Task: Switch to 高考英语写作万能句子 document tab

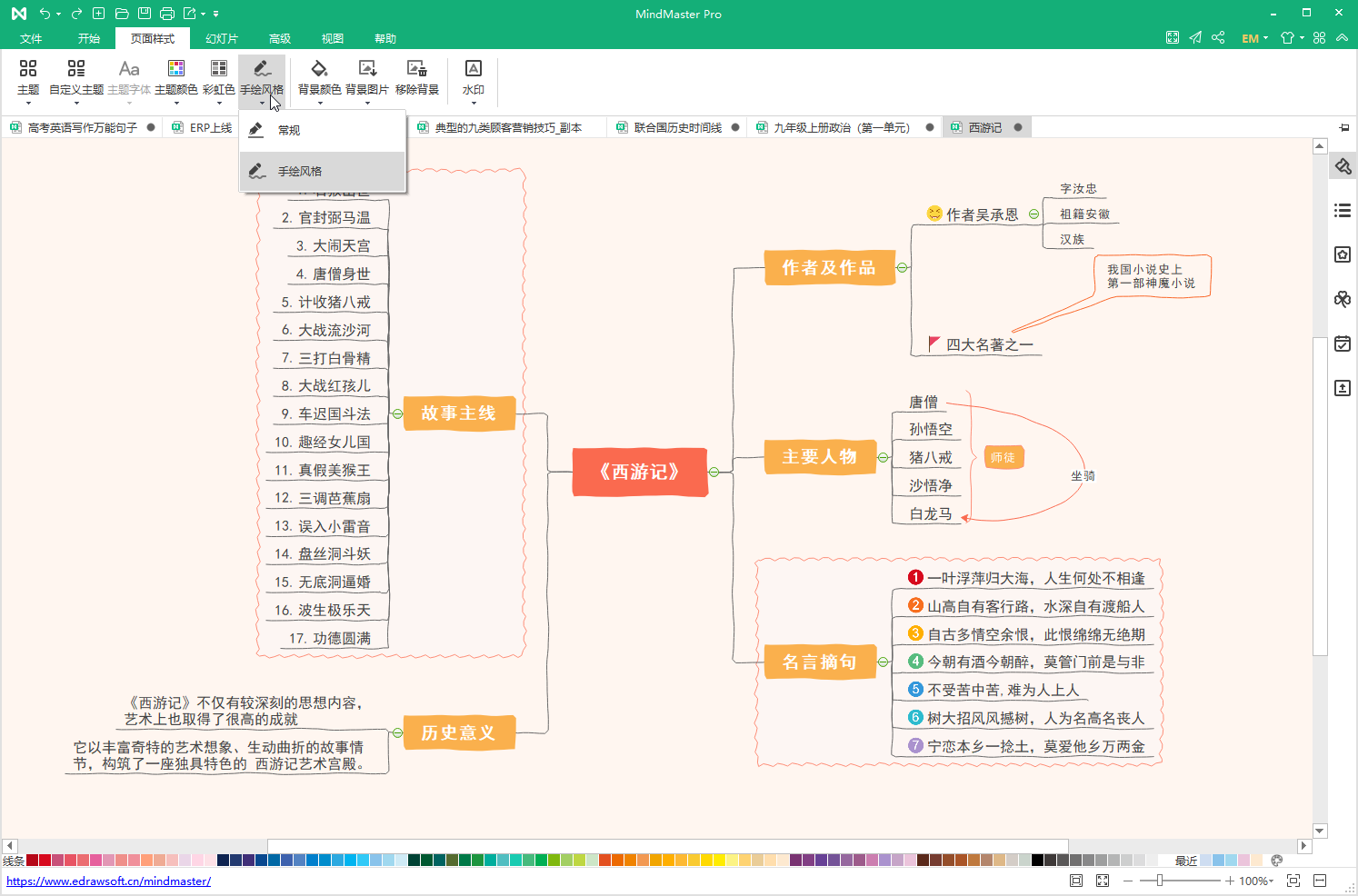Action: (x=83, y=127)
